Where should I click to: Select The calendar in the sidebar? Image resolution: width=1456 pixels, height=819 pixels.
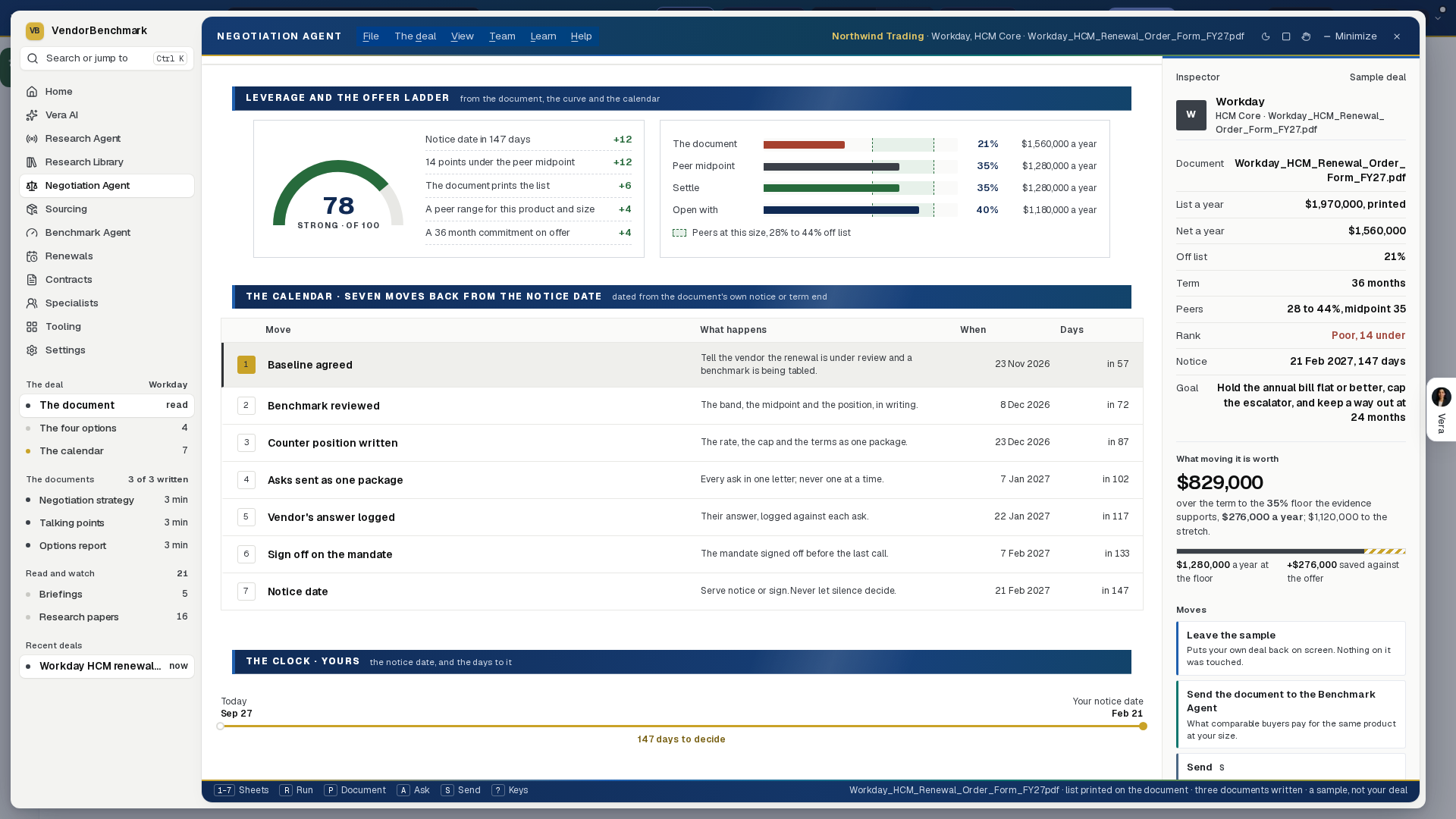107,451
